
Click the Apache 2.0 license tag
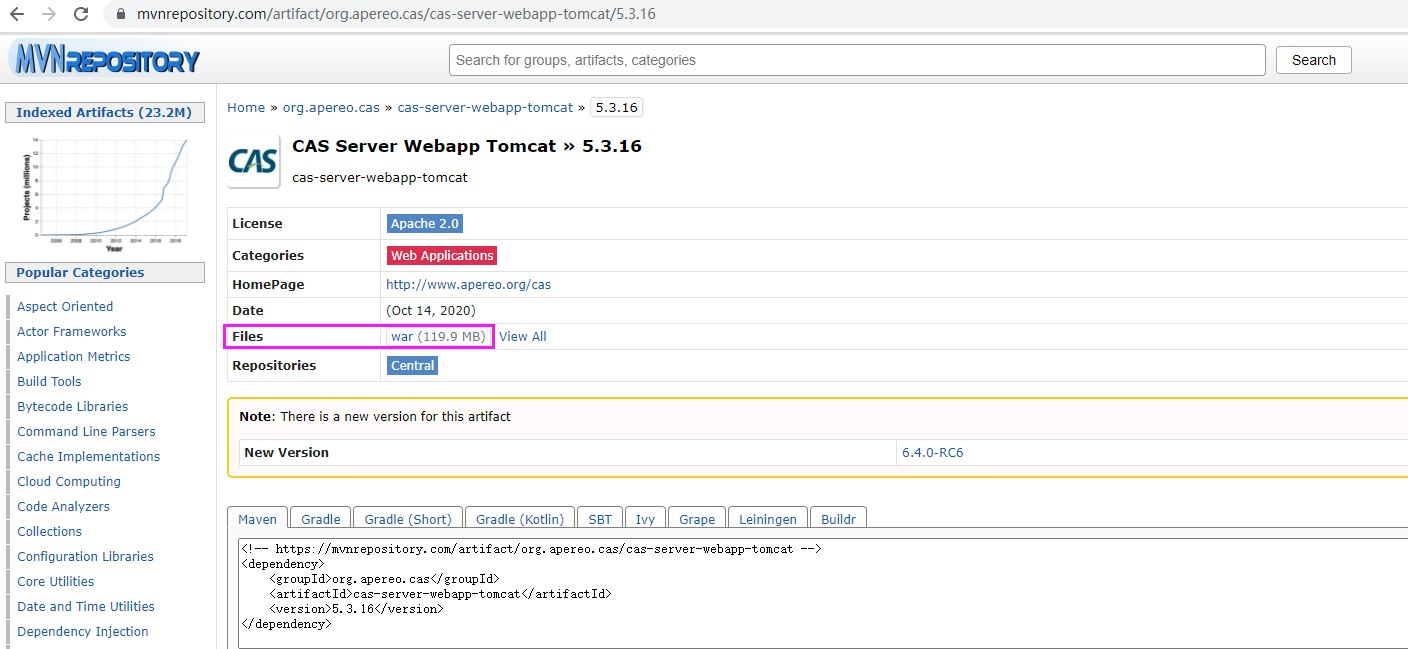pos(425,224)
